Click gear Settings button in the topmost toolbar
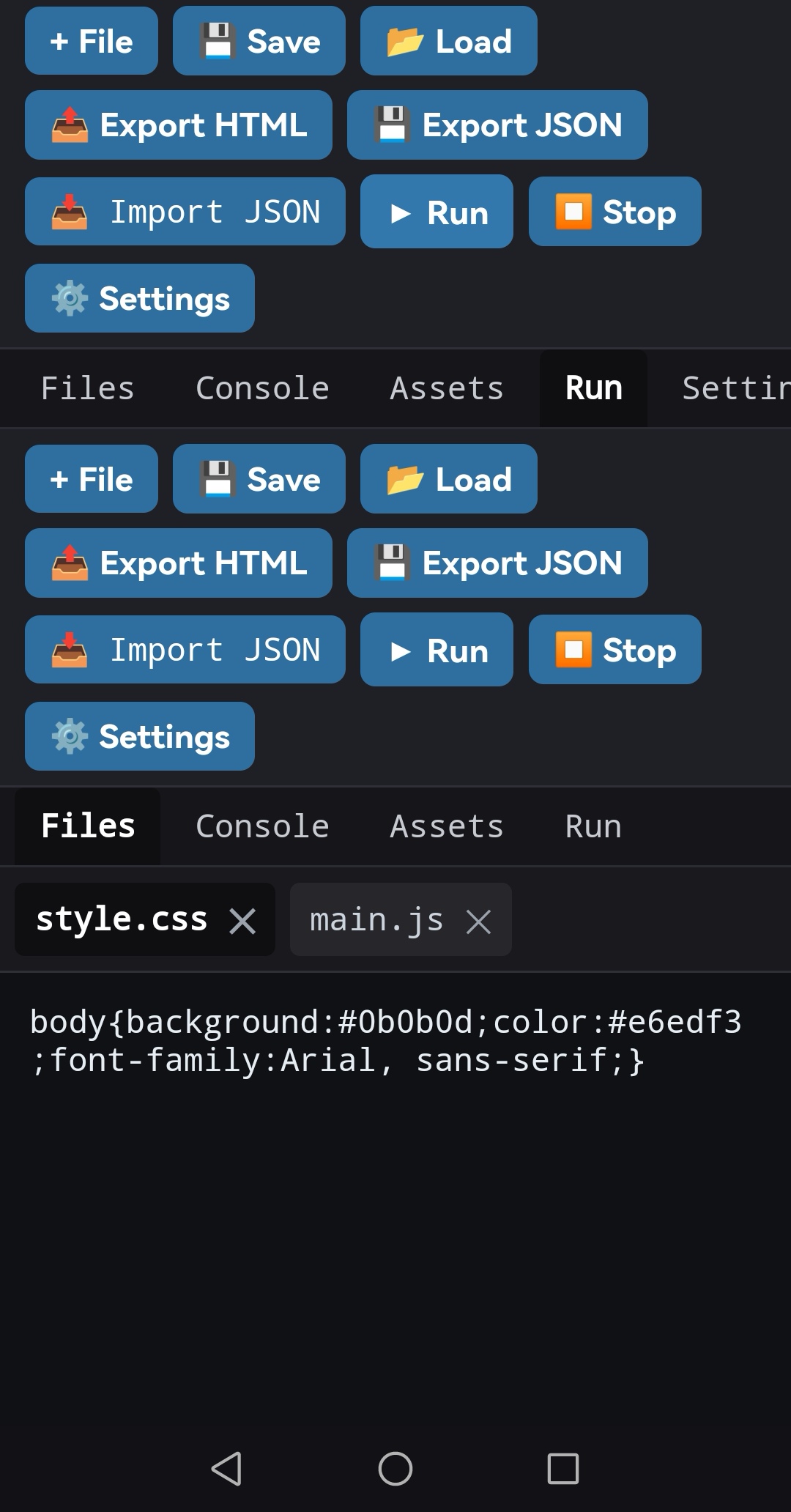Viewport: 791px width, 1512px height. [140, 298]
